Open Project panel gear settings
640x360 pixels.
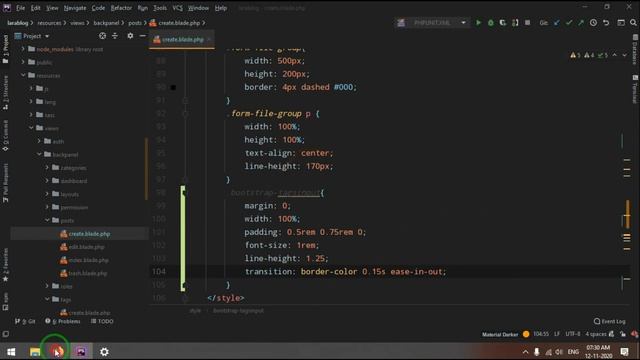click(x=130, y=36)
